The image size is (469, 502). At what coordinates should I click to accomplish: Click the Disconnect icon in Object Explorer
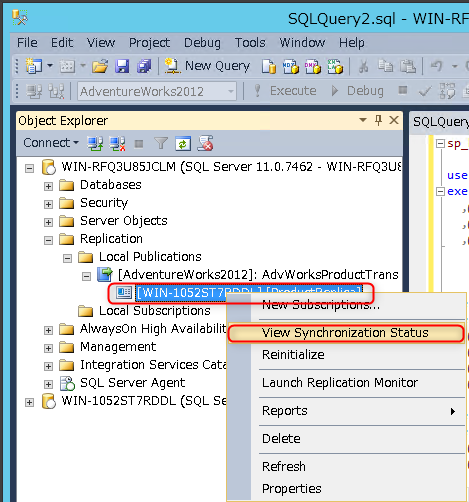coord(117,144)
